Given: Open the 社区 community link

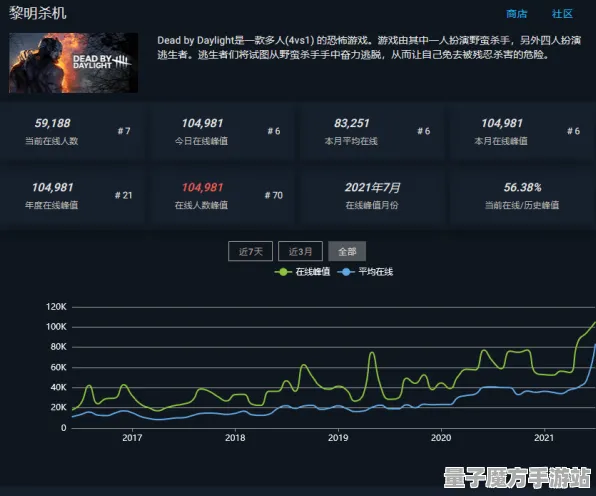Looking at the screenshot, I should pos(562,14).
